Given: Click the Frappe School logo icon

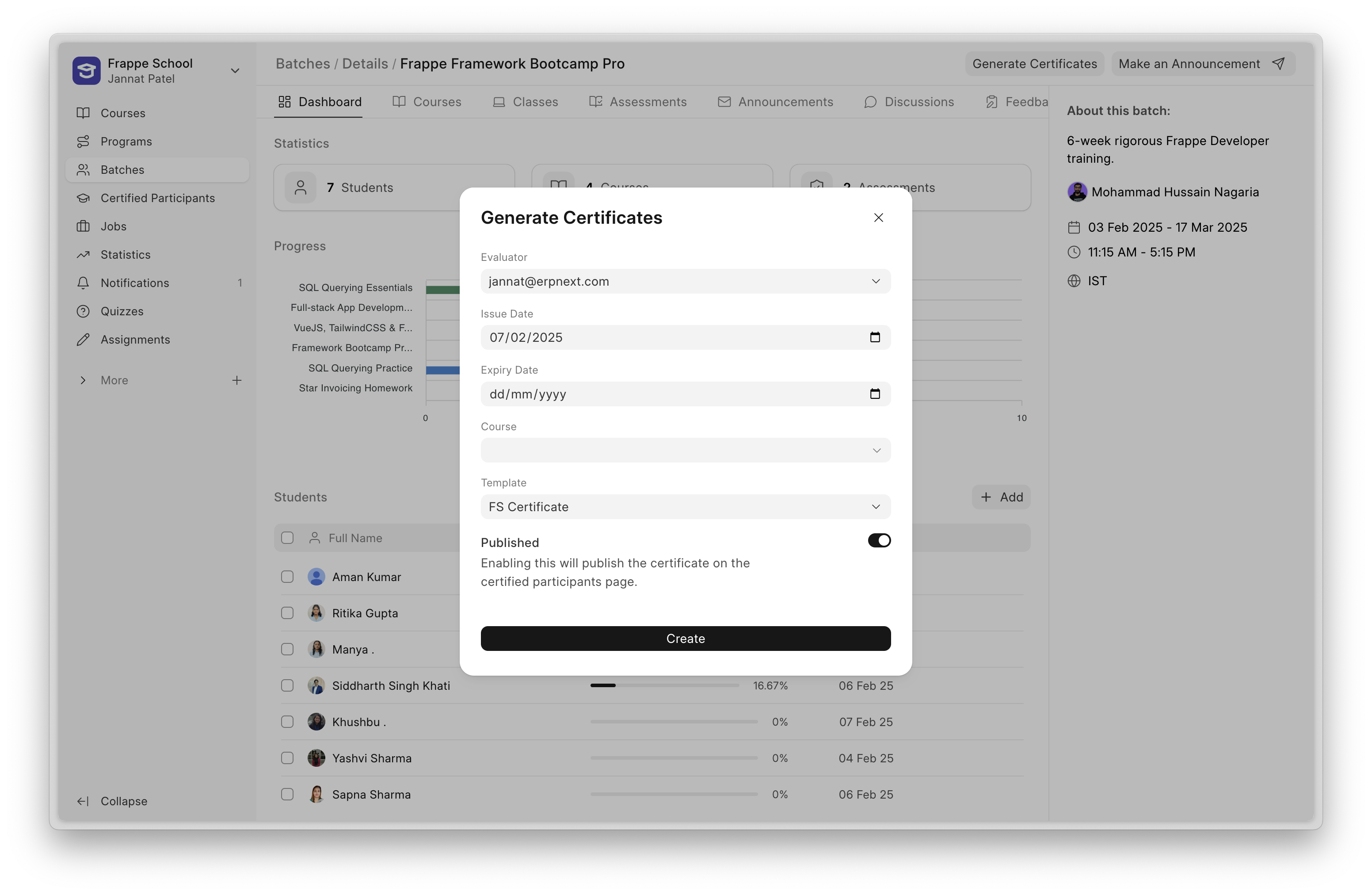Looking at the screenshot, I should 87,70.
